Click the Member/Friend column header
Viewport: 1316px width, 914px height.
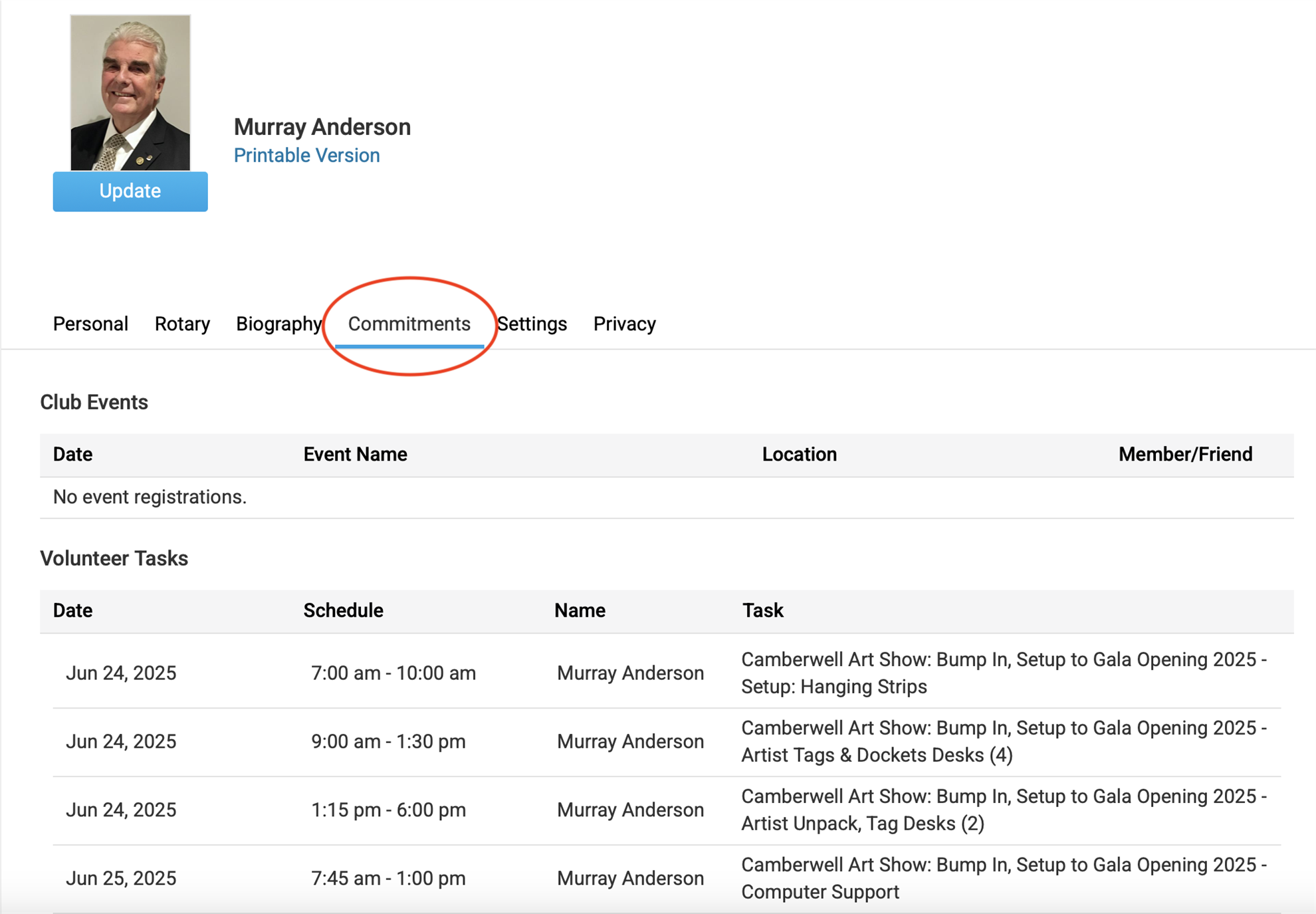(1186, 454)
